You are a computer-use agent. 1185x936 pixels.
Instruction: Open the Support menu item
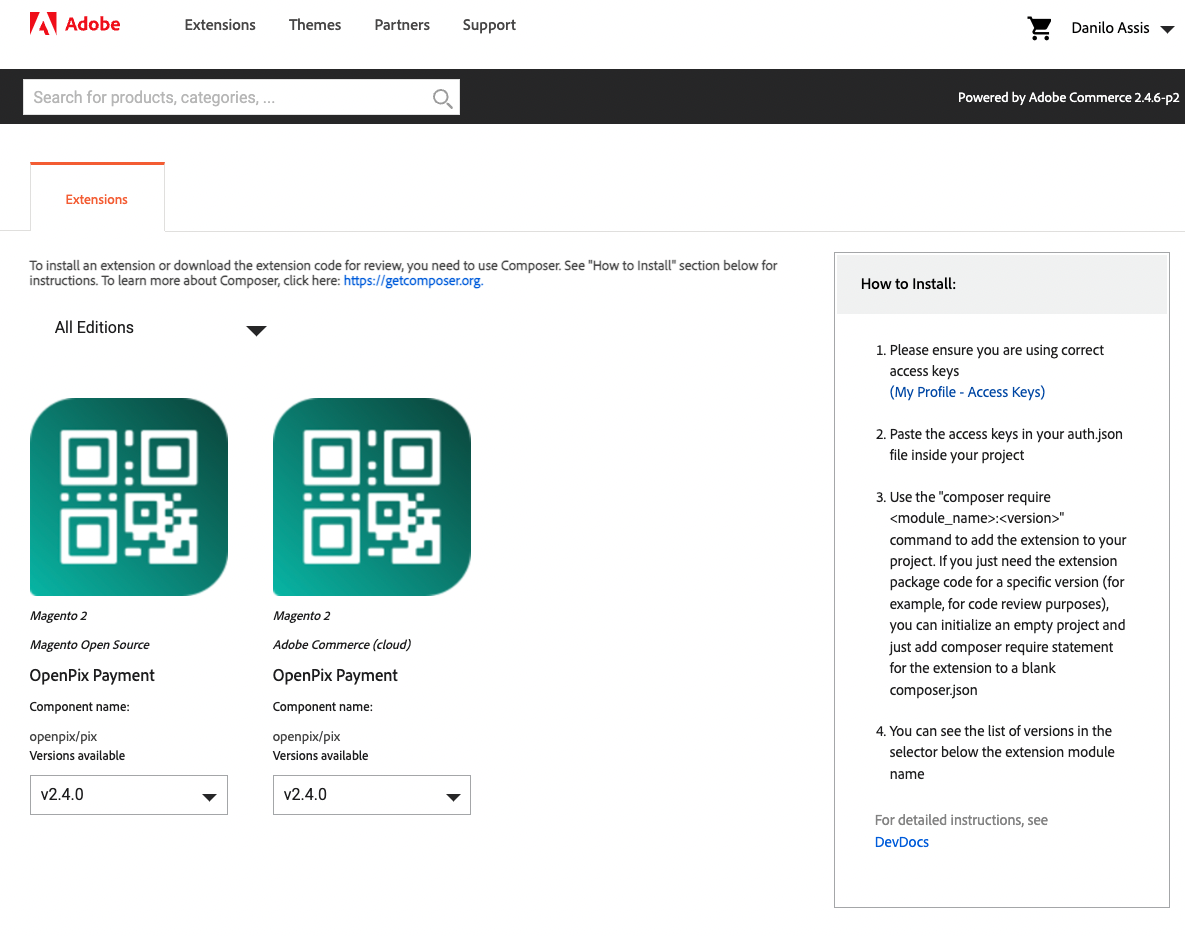click(x=489, y=25)
